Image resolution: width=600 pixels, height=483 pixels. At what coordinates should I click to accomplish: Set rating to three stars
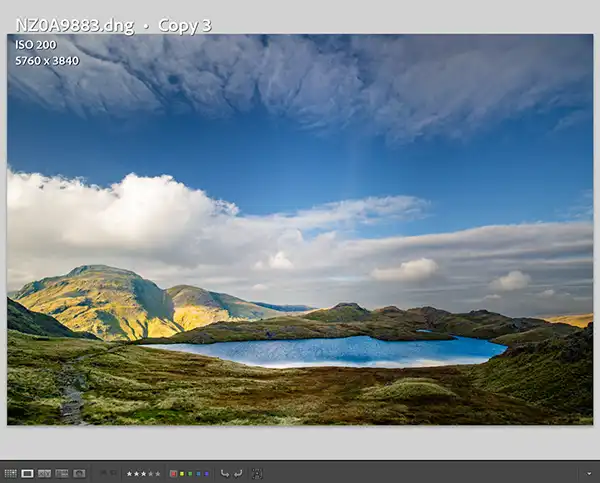(x=143, y=474)
